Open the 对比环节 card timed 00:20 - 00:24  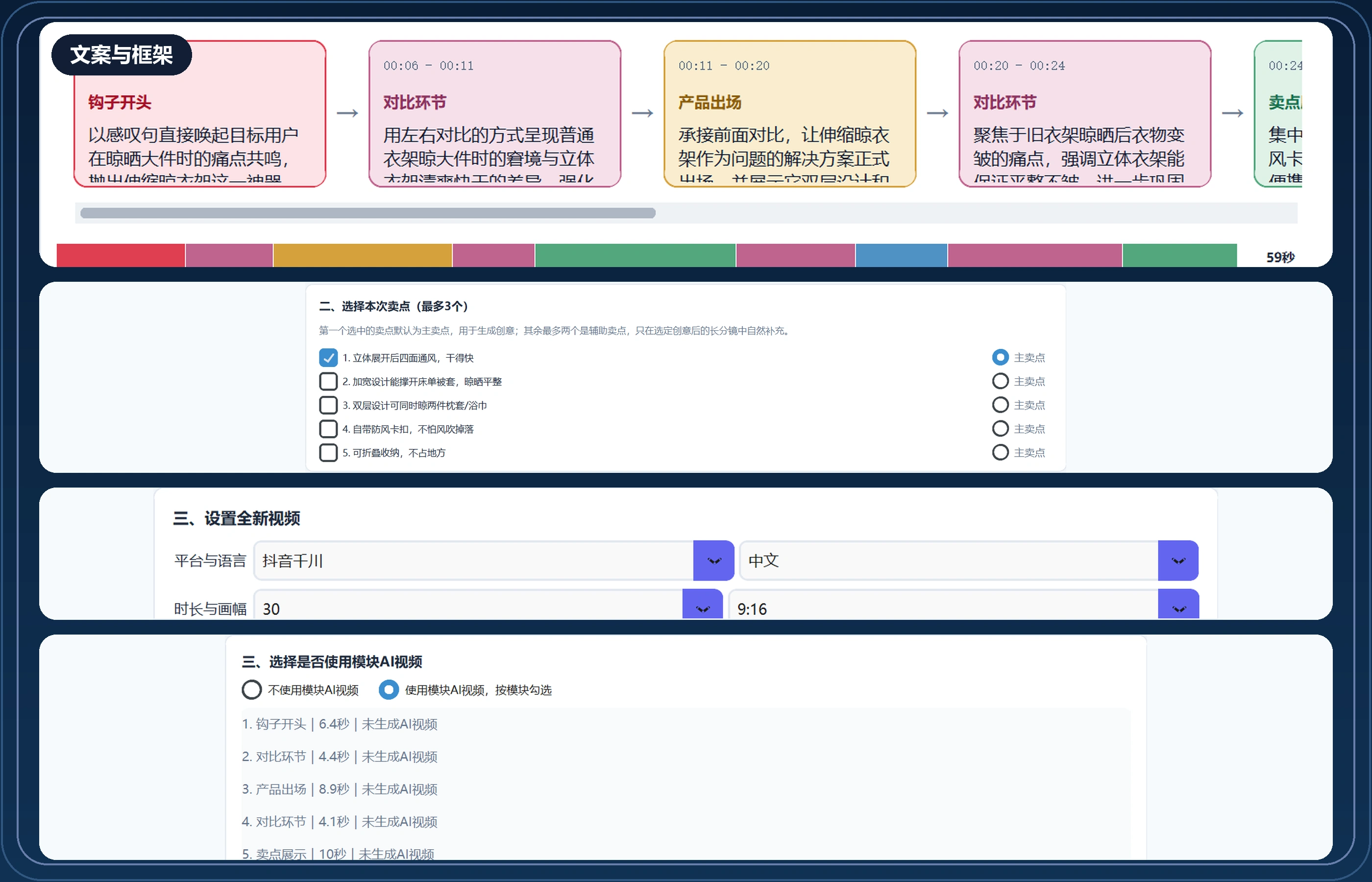click(x=1084, y=113)
